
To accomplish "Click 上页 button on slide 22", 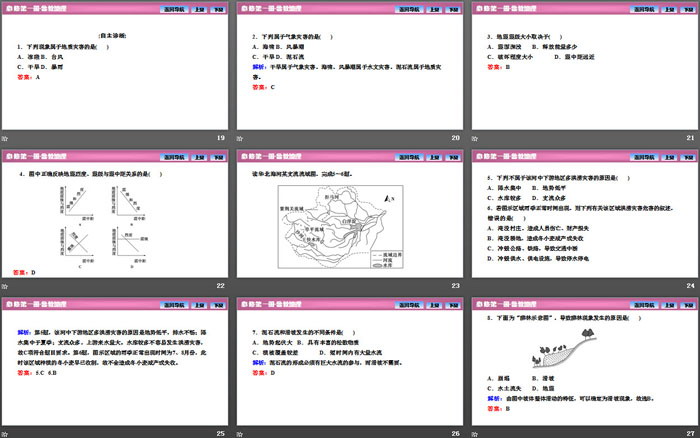I will coord(199,157).
